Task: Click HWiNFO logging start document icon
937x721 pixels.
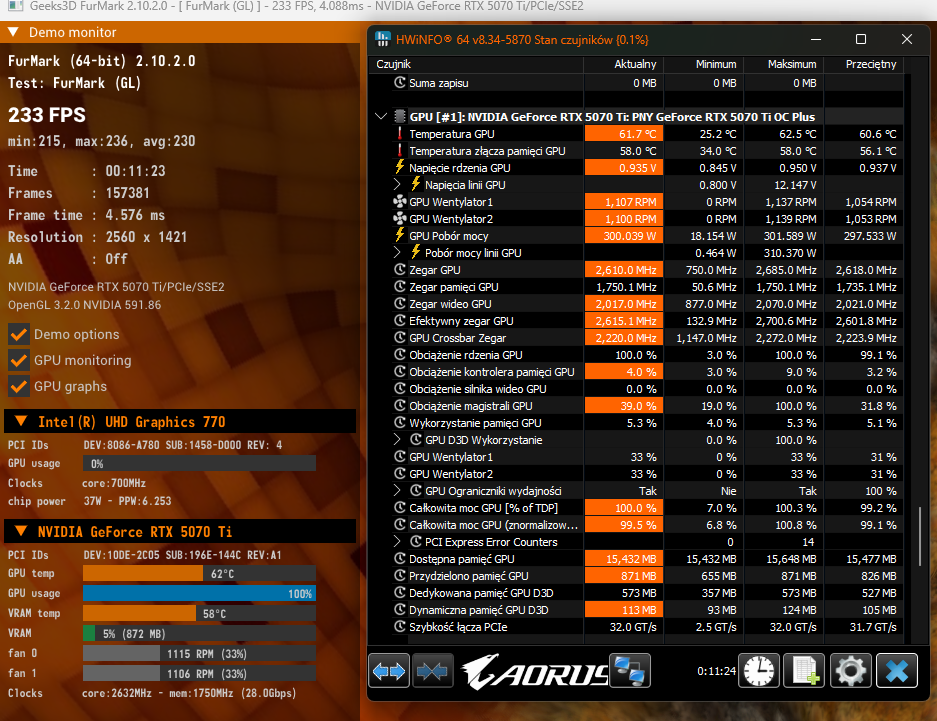Action: click(804, 671)
